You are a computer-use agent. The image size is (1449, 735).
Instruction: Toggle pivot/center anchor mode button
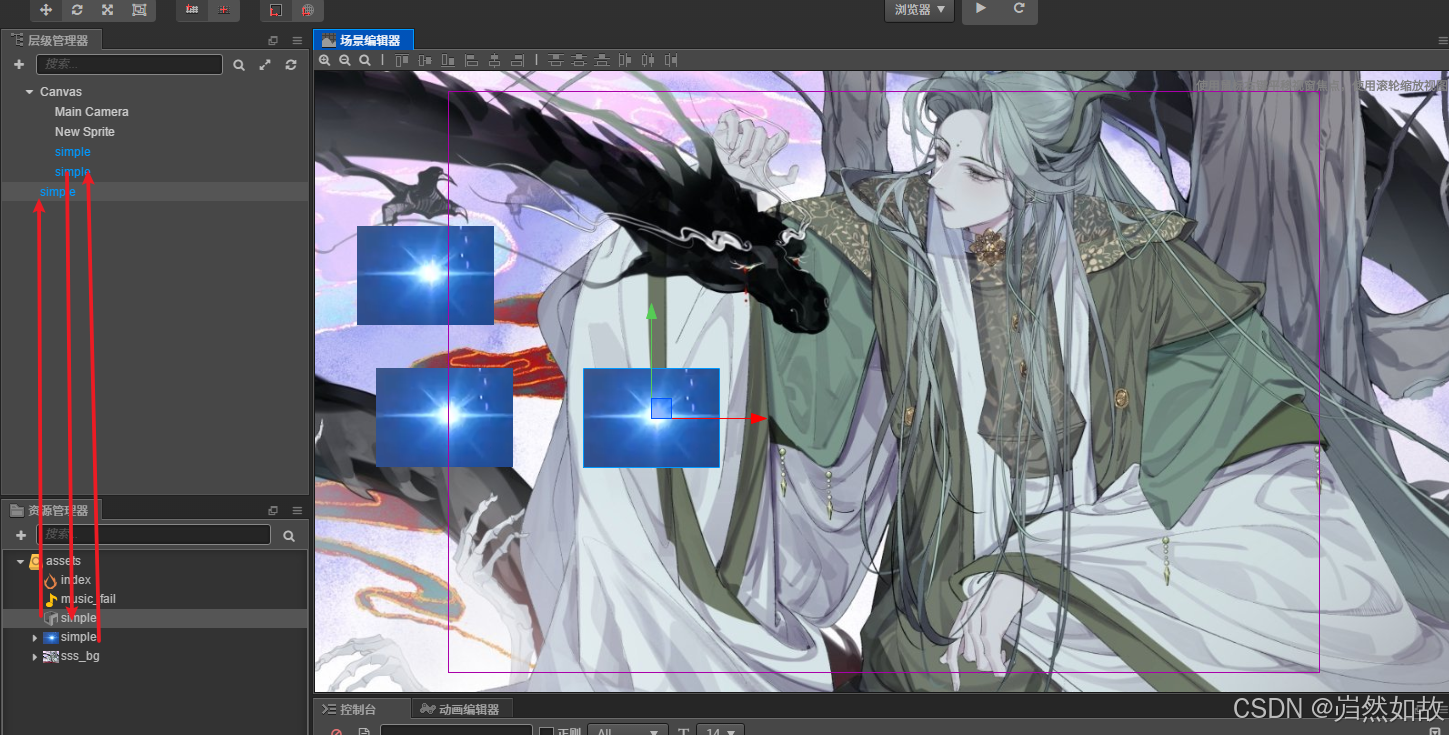pyautogui.click(x=192, y=10)
